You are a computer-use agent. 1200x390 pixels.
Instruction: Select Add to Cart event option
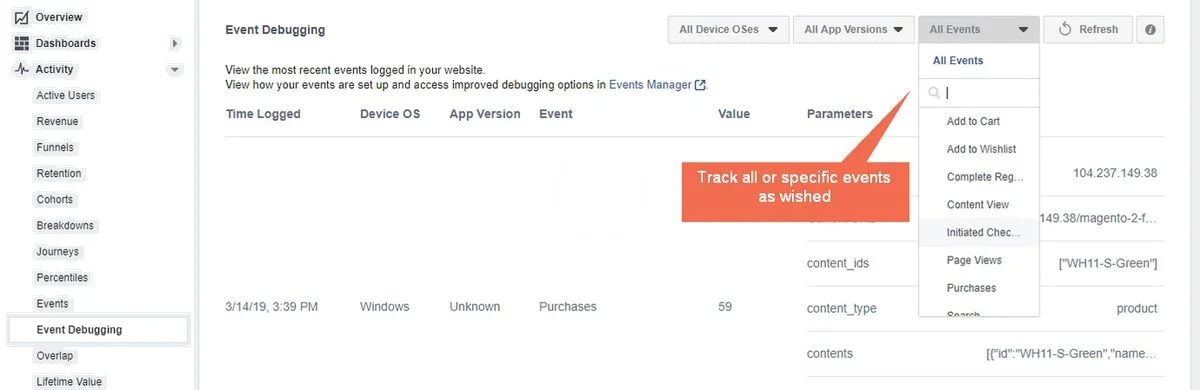973,121
